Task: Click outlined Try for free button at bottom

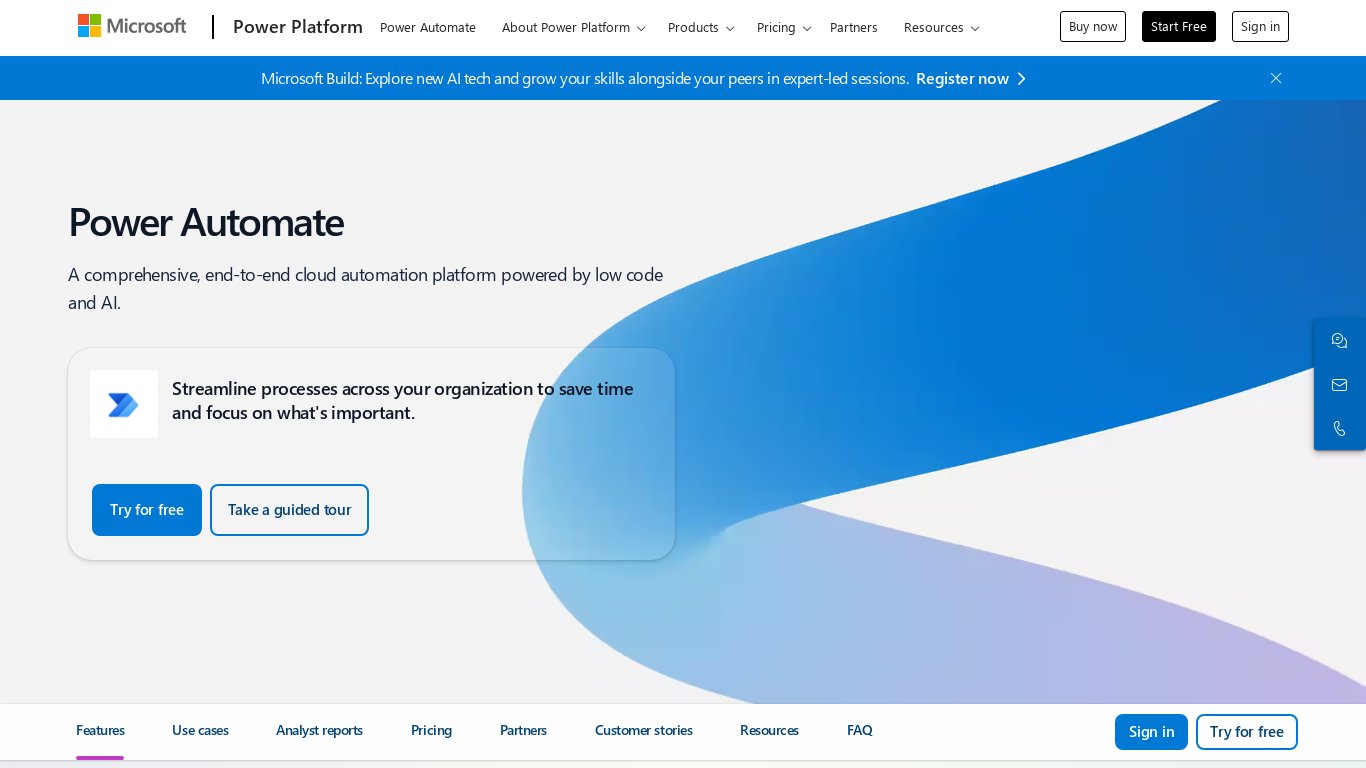Action: (1247, 732)
